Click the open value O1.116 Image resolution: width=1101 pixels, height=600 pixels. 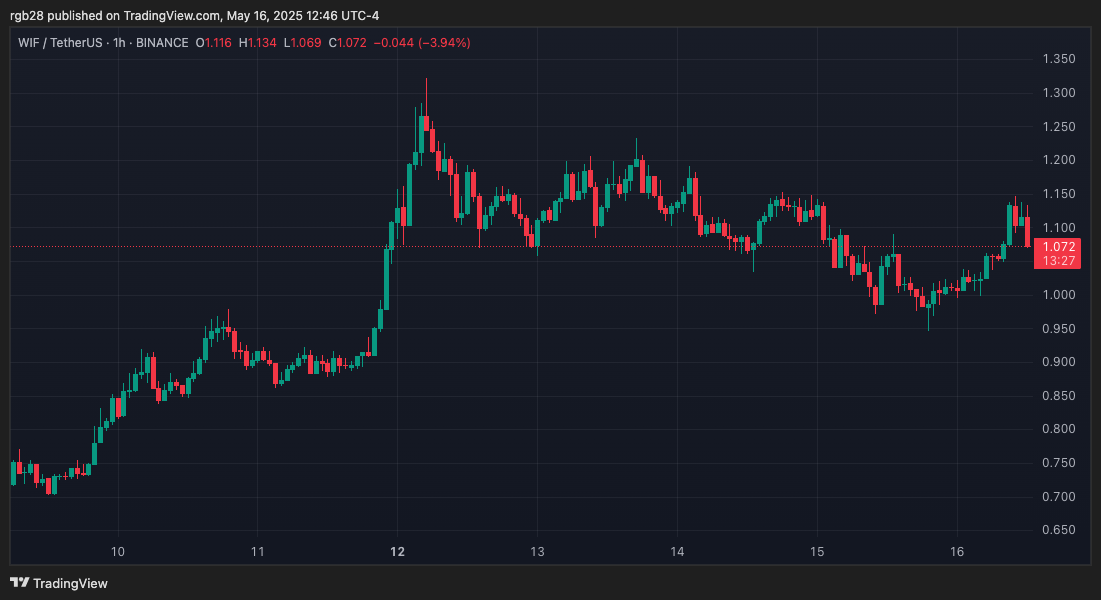(213, 43)
